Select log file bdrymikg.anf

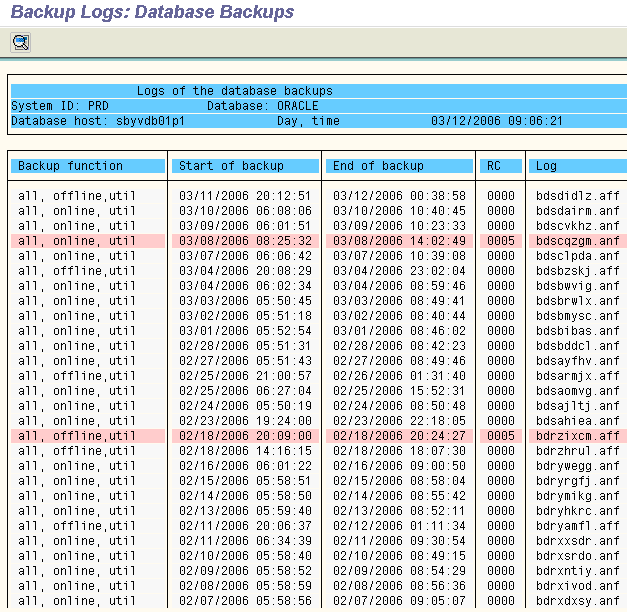pos(577,496)
